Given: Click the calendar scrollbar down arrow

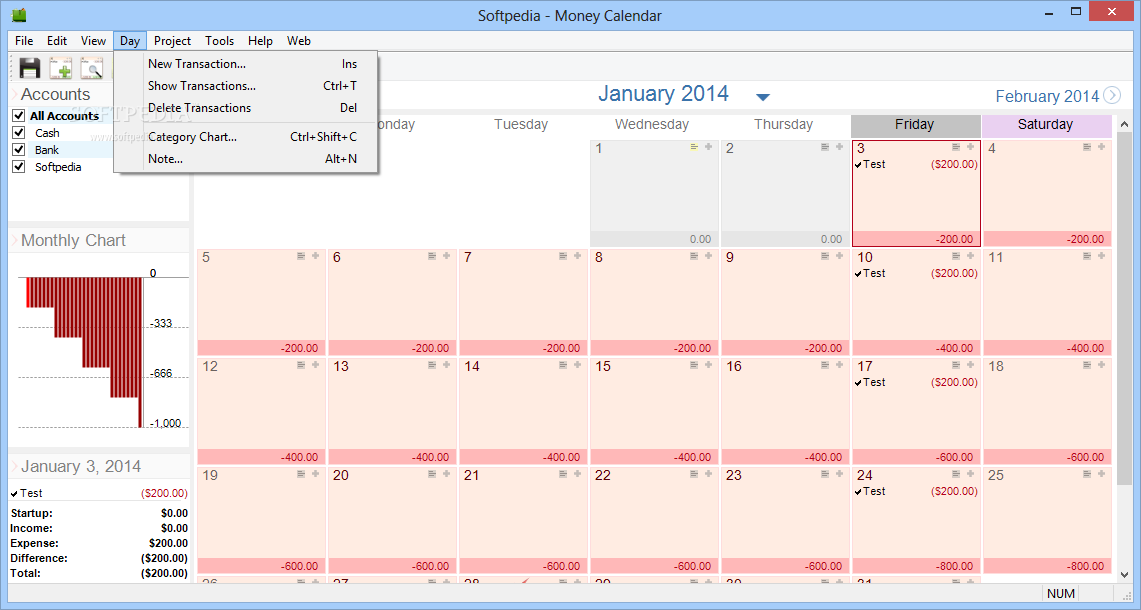Looking at the screenshot, I should 1124,574.
